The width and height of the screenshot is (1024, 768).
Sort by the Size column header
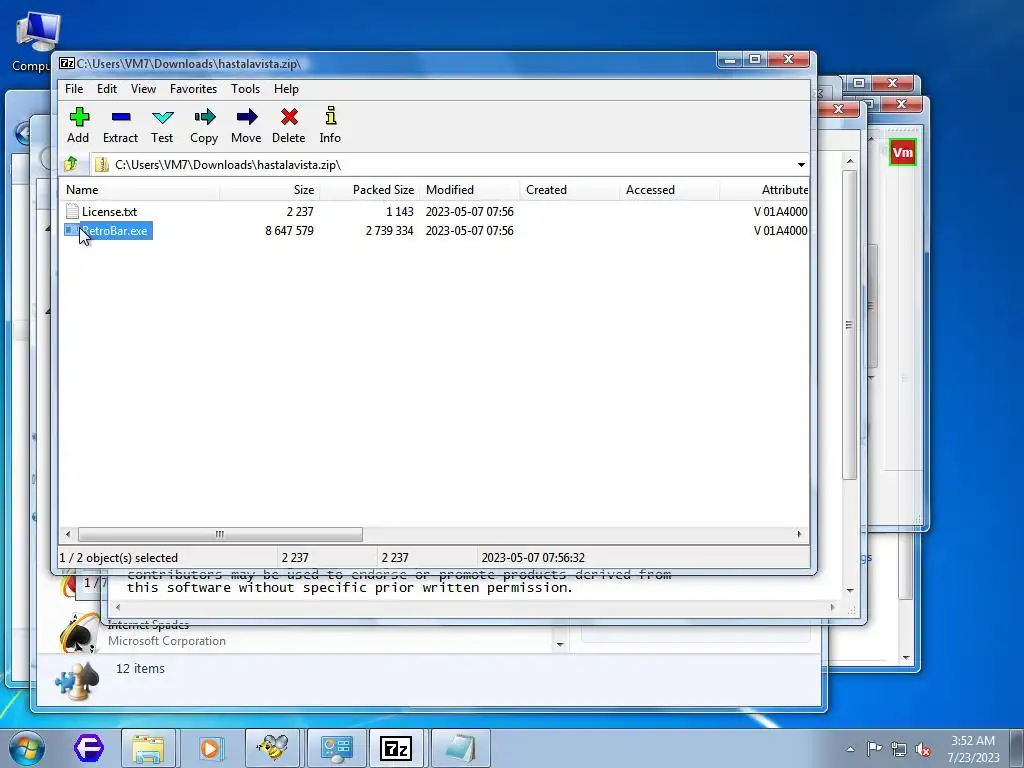[269, 190]
